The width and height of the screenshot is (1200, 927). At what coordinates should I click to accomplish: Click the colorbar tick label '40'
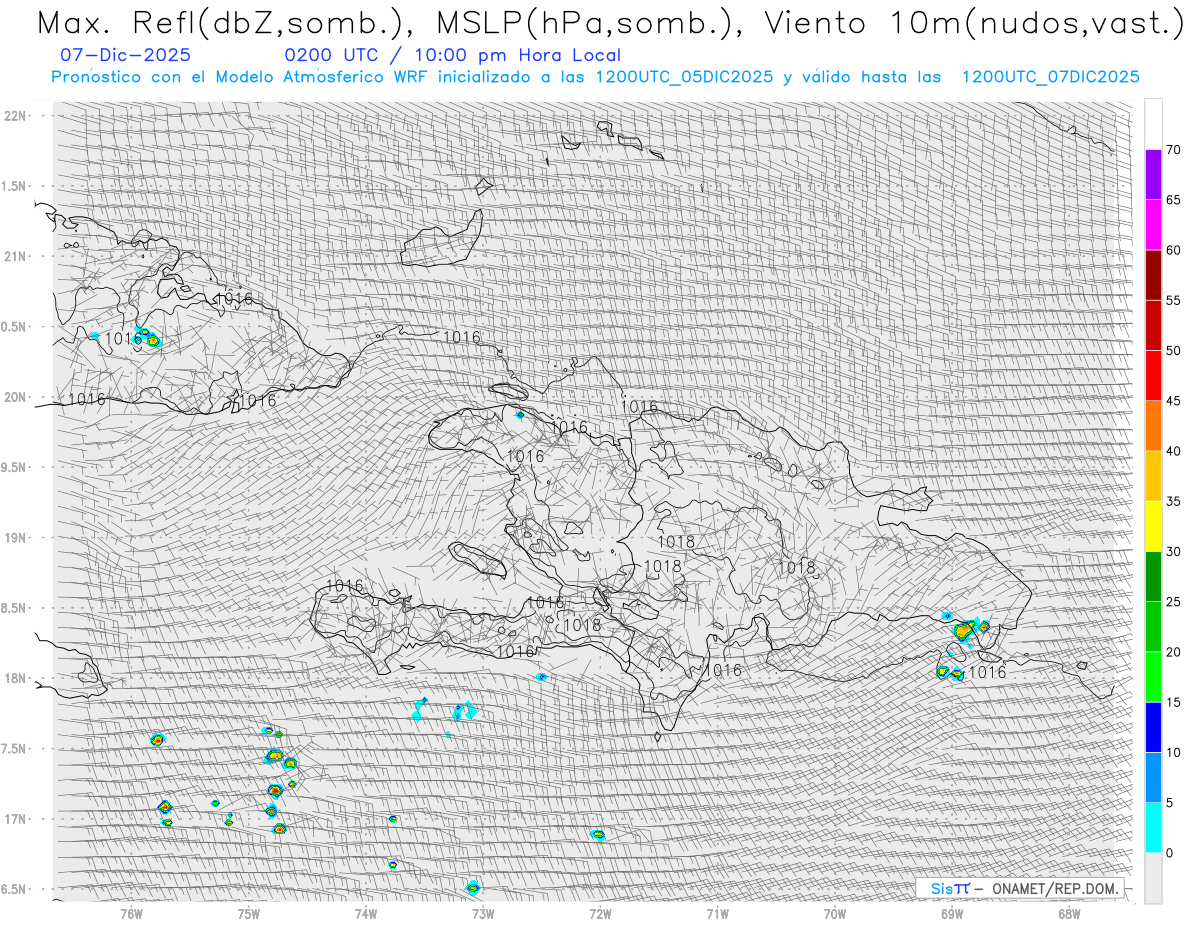coord(1173,451)
